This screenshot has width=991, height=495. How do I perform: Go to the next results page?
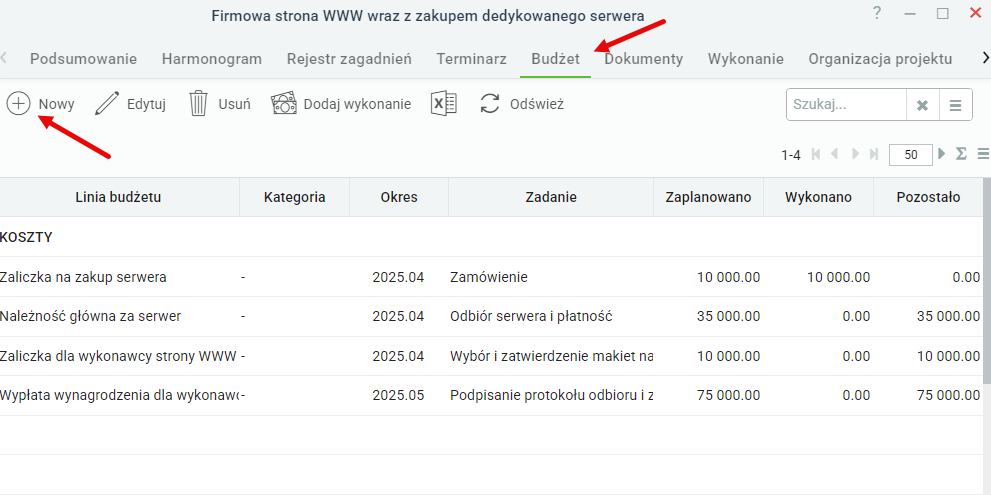(x=856, y=154)
